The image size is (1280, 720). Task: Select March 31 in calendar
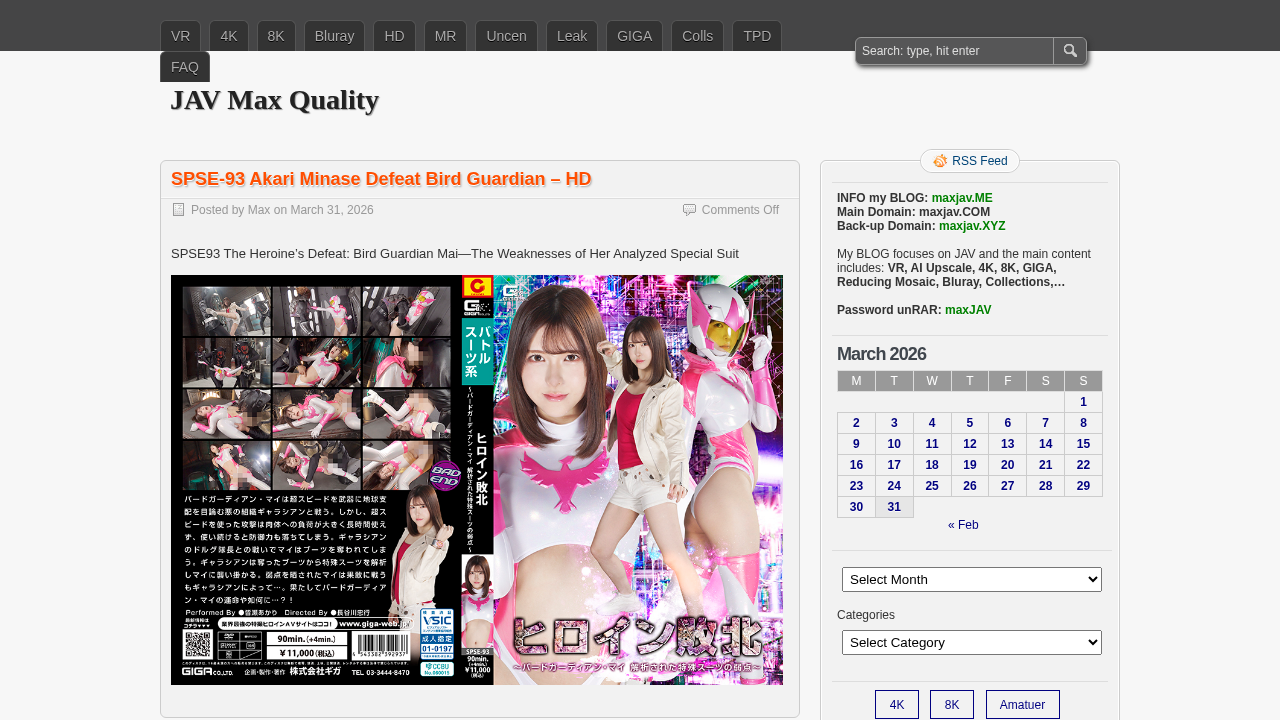pyautogui.click(x=894, y=507)
